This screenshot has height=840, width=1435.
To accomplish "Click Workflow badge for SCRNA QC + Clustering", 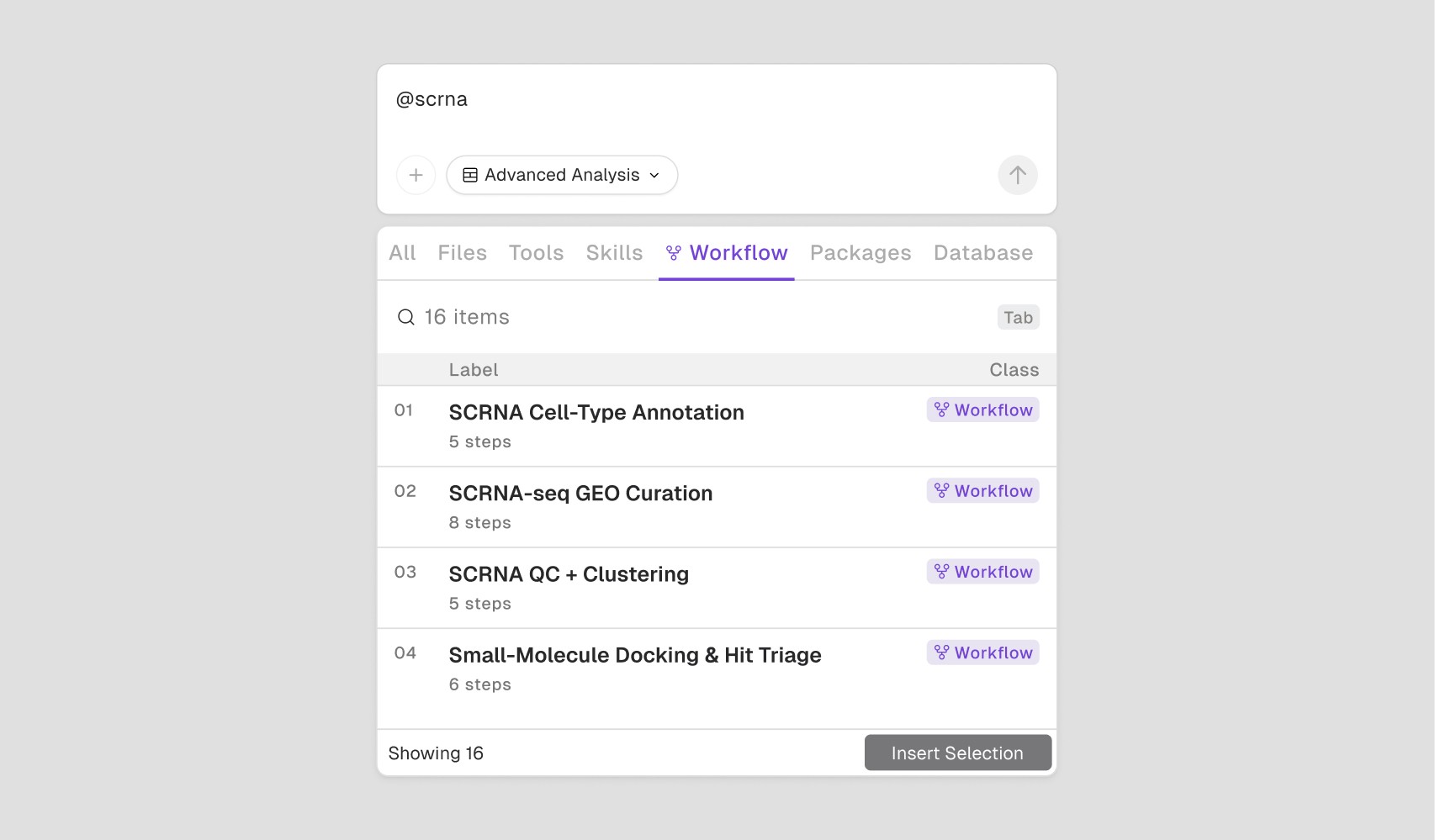I will click(982, 572).
